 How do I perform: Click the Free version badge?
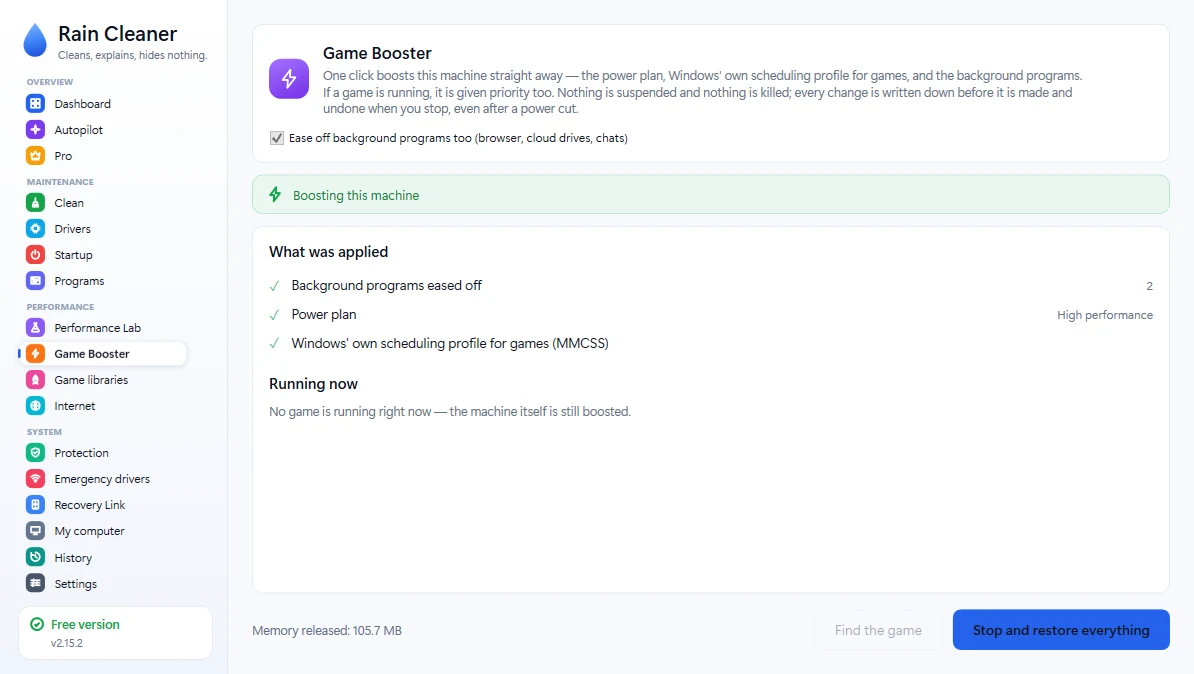[x=115, y=633]
